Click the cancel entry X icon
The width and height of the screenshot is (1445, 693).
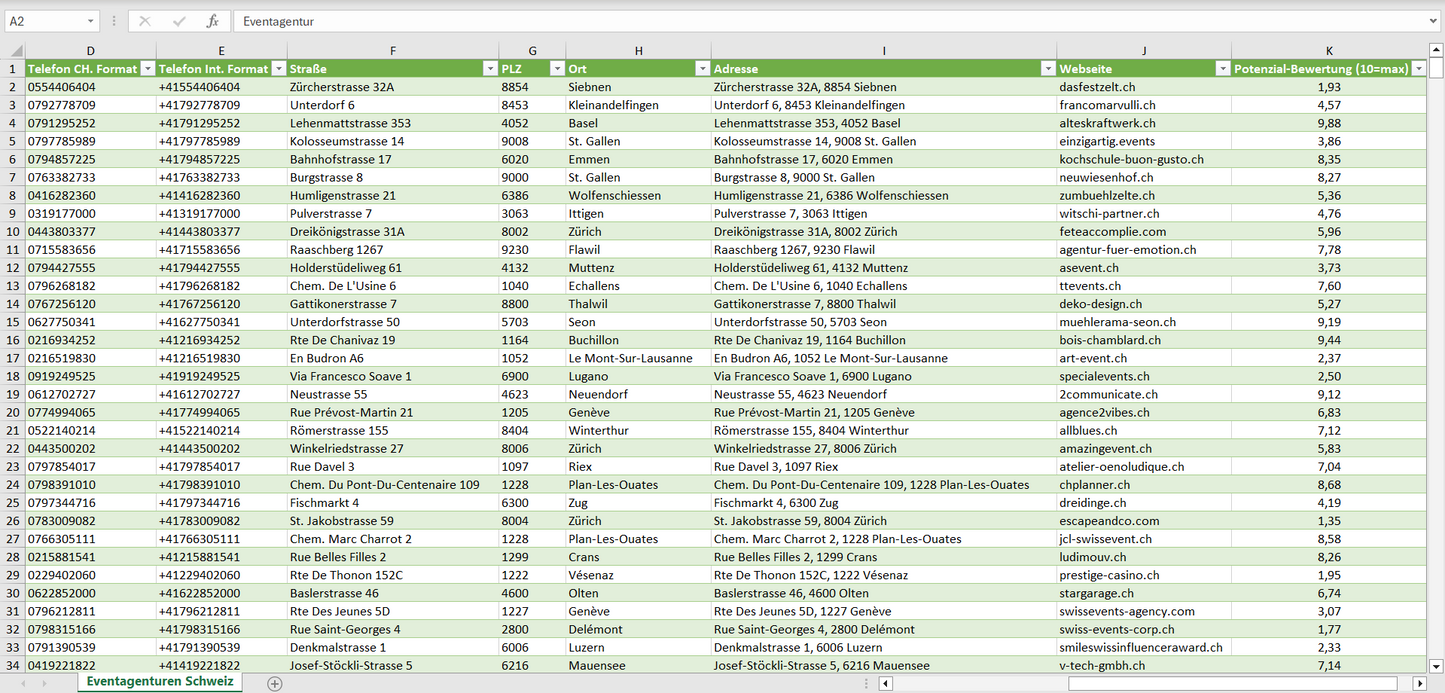coord(145,21)
